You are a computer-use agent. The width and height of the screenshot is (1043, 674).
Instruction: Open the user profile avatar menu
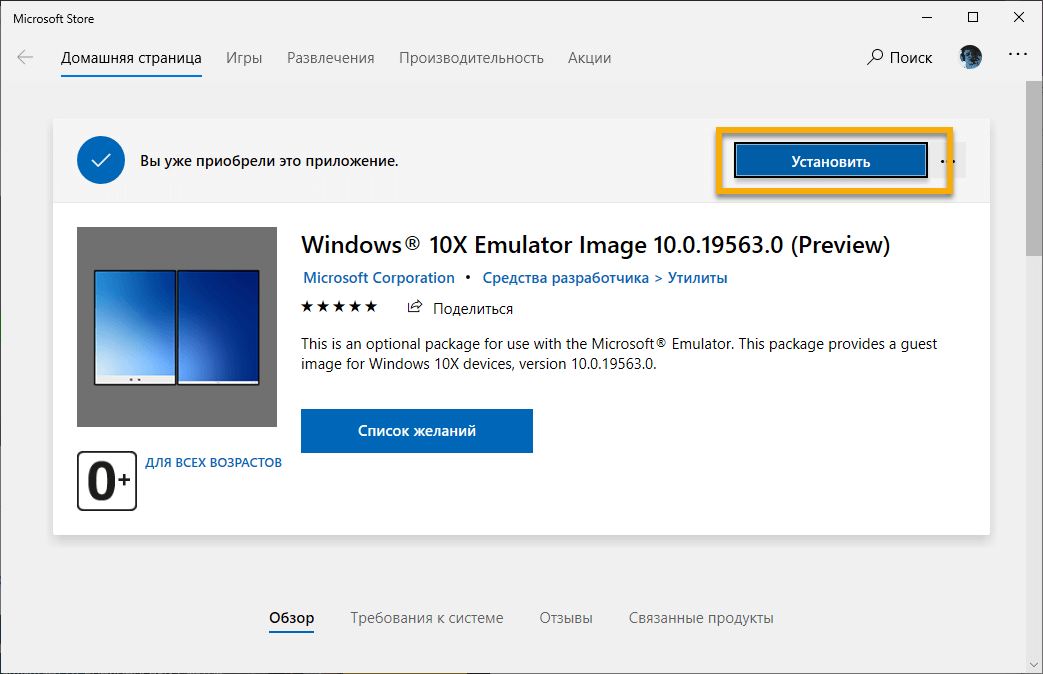969,57
